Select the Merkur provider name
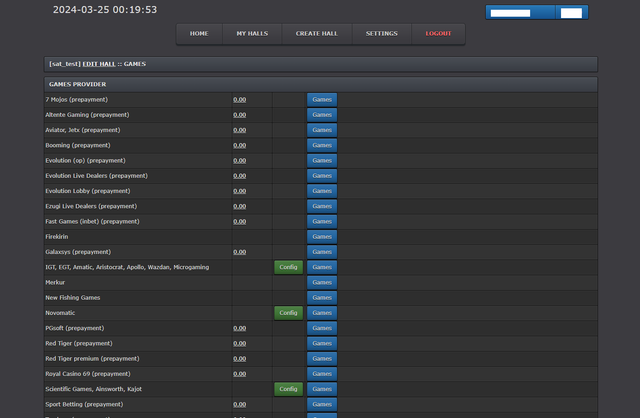Image resolution: width=640 pixels, height=418 pixels. 55,282
